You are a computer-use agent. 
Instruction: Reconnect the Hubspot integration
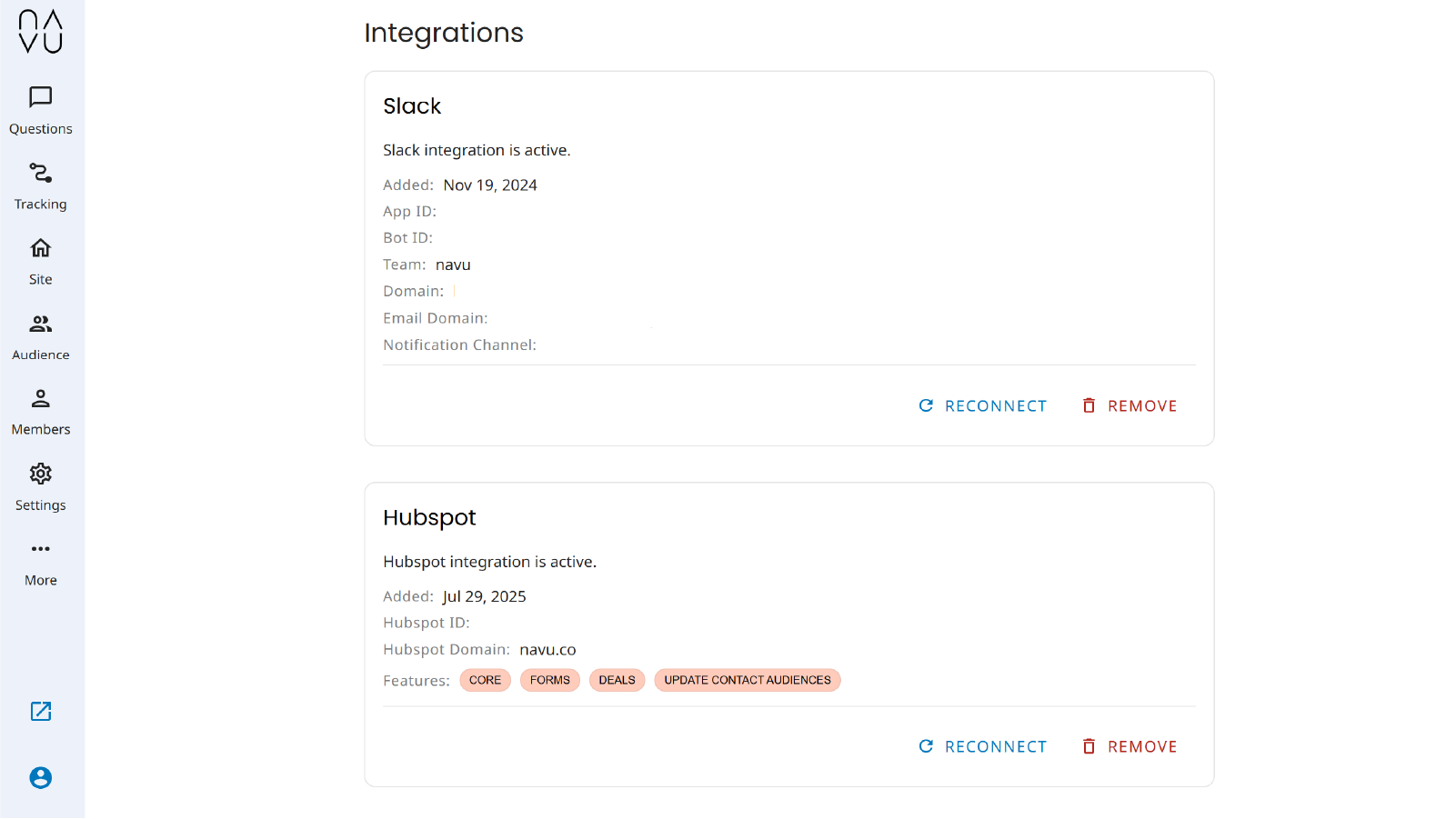tap(983, 747)
